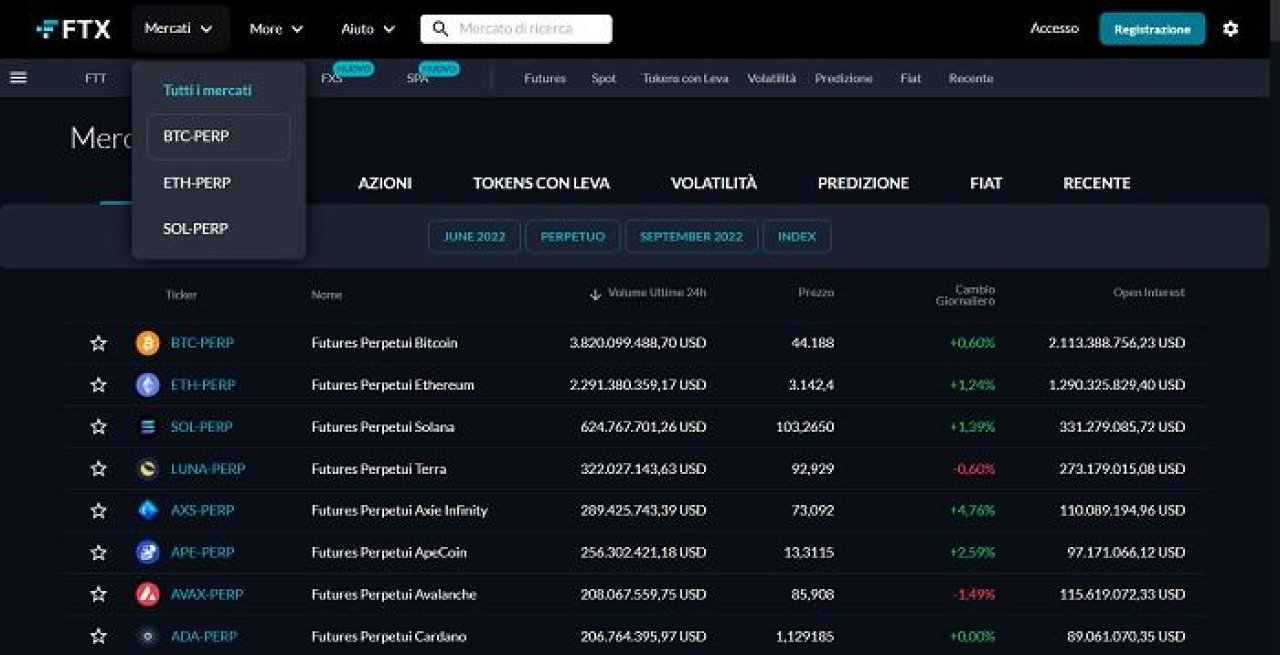Viewport: 1280px width, 655px height.
Task: Open Recente in the secondary navbar
Action: pos(971,78)
